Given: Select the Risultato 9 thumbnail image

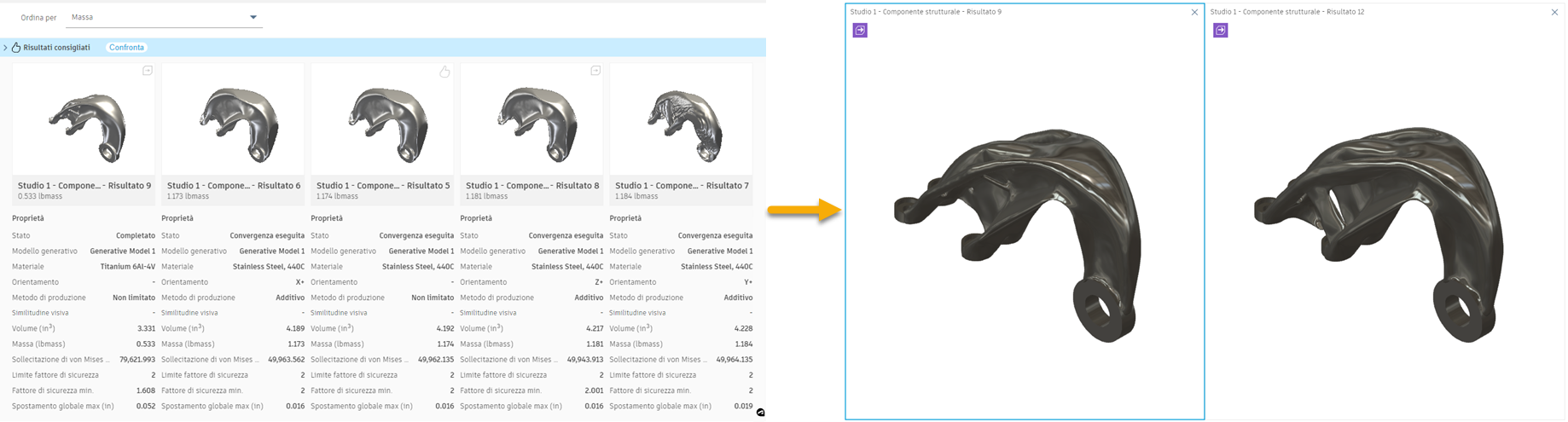Looking at the screenshot, I should coord(84,119).
